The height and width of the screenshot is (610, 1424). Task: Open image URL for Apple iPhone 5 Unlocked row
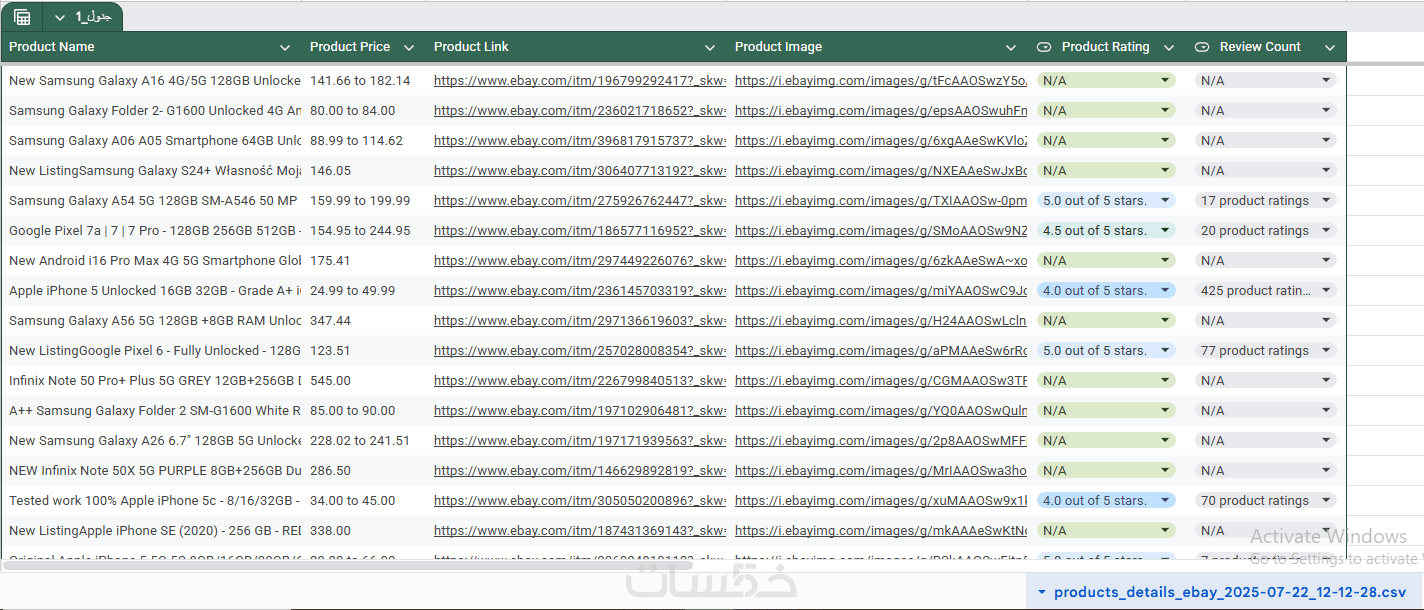(x=881, y=291)
